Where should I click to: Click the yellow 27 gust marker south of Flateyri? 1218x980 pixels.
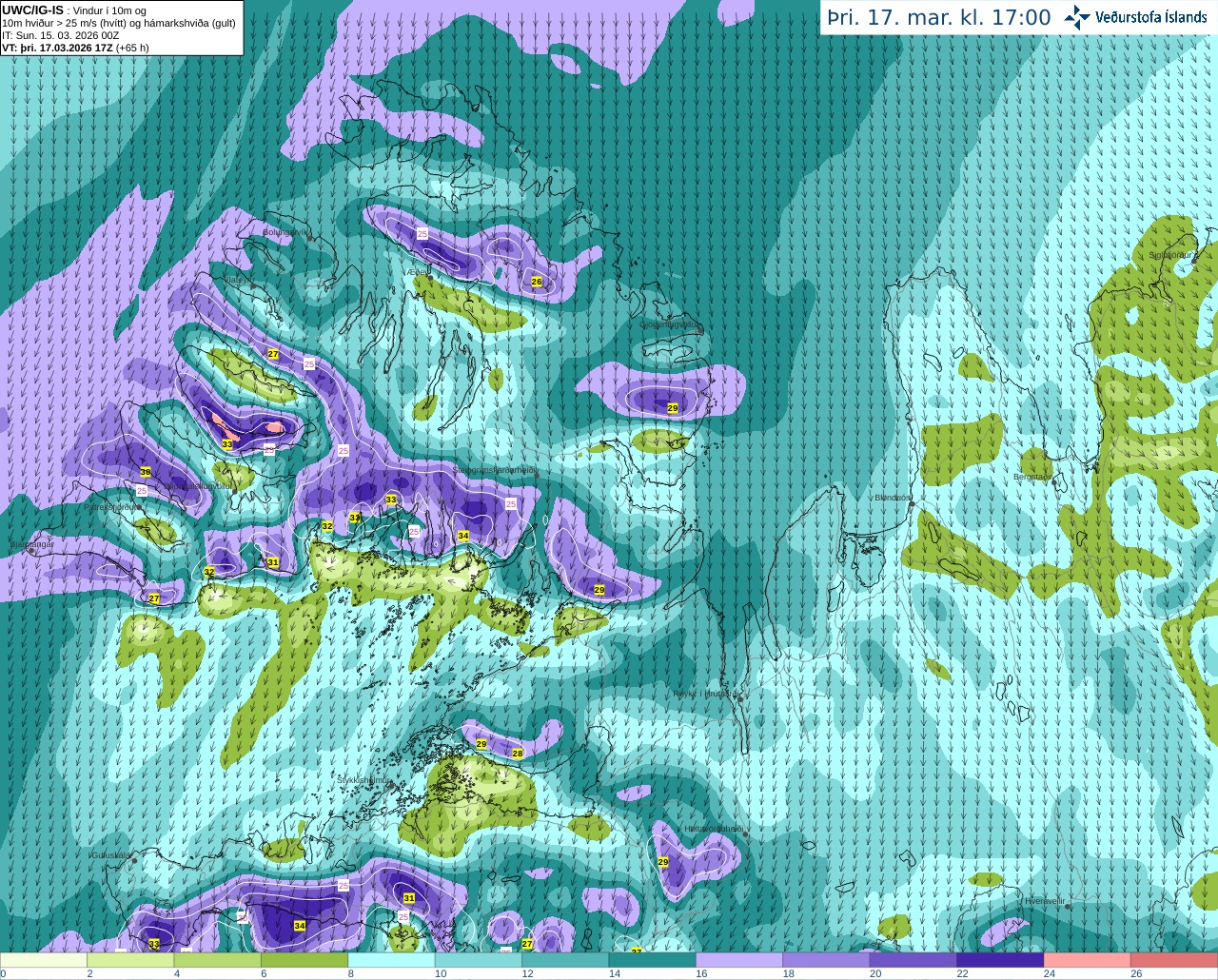273,353
